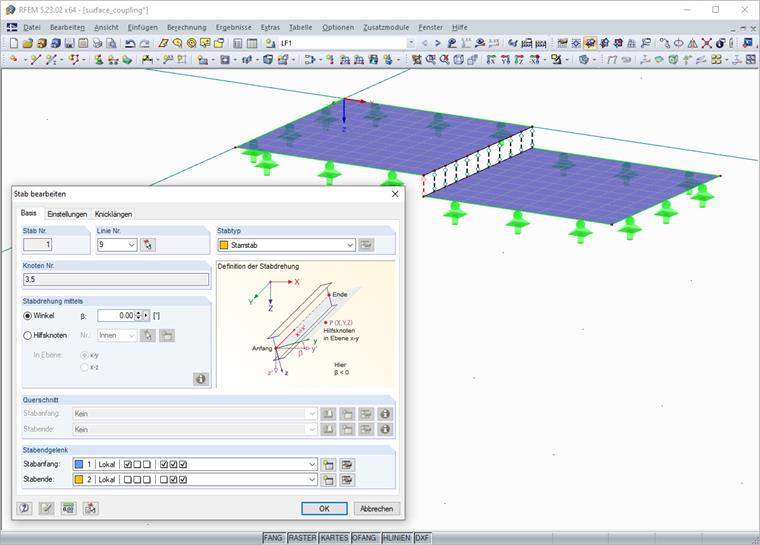This screenshot has width=760, height=545.
Task: Toggle KARTES in status bar
Action: tap(334, 538)
